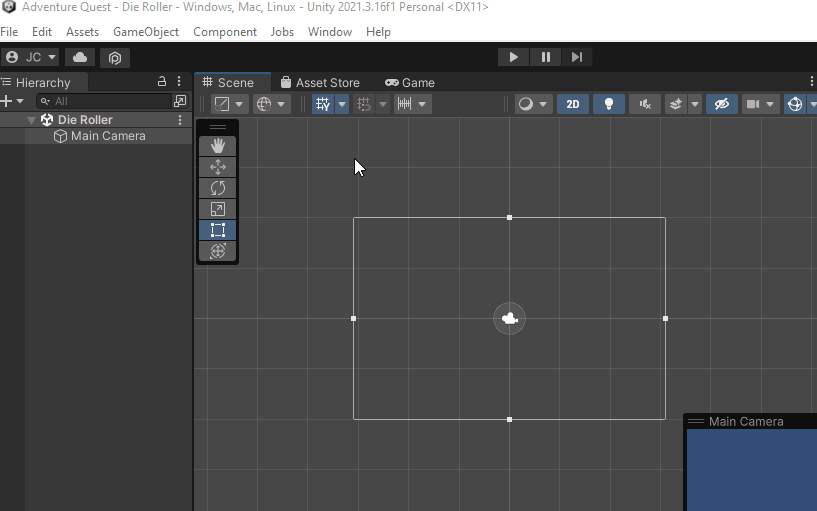Open handle rotation global/local dropdown

[x=271, y=104]
